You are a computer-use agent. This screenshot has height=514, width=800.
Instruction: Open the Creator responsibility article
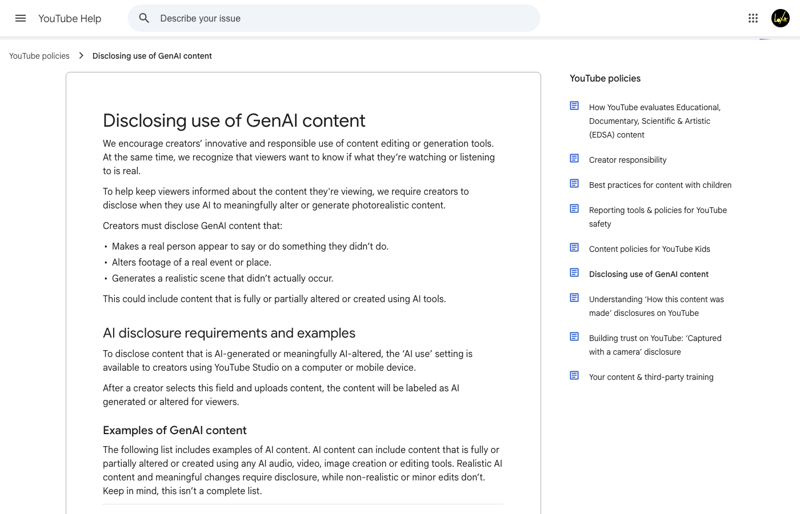(x=628, y=160)
